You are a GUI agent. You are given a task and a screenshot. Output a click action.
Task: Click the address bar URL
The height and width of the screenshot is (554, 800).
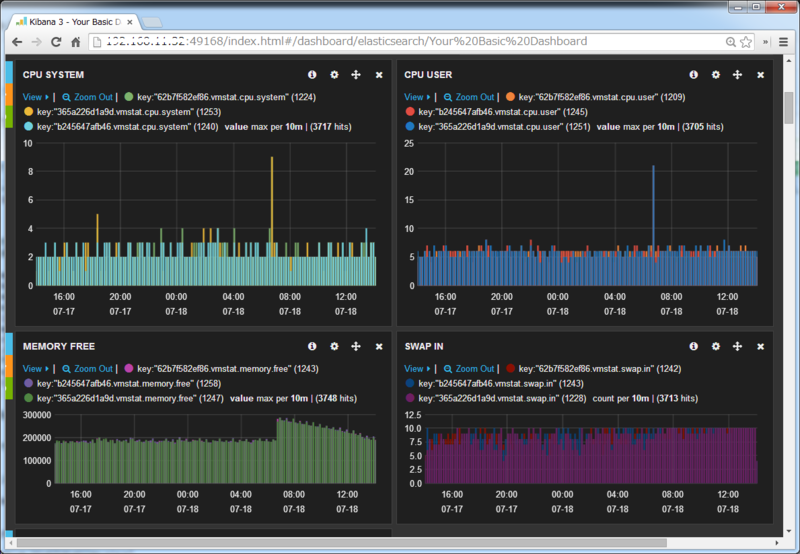347,41
